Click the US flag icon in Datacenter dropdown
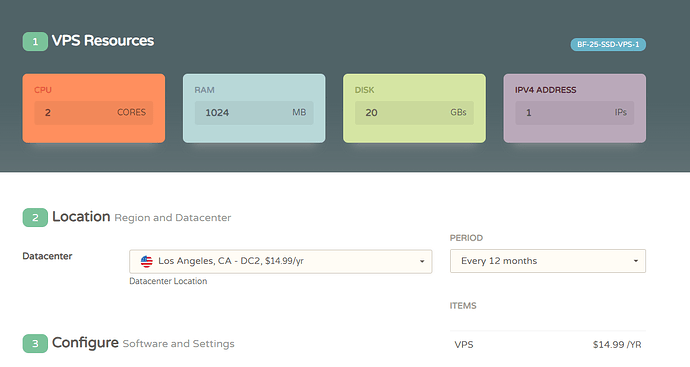This screenshot has width=690, height=367. click(x=147, y=261)
